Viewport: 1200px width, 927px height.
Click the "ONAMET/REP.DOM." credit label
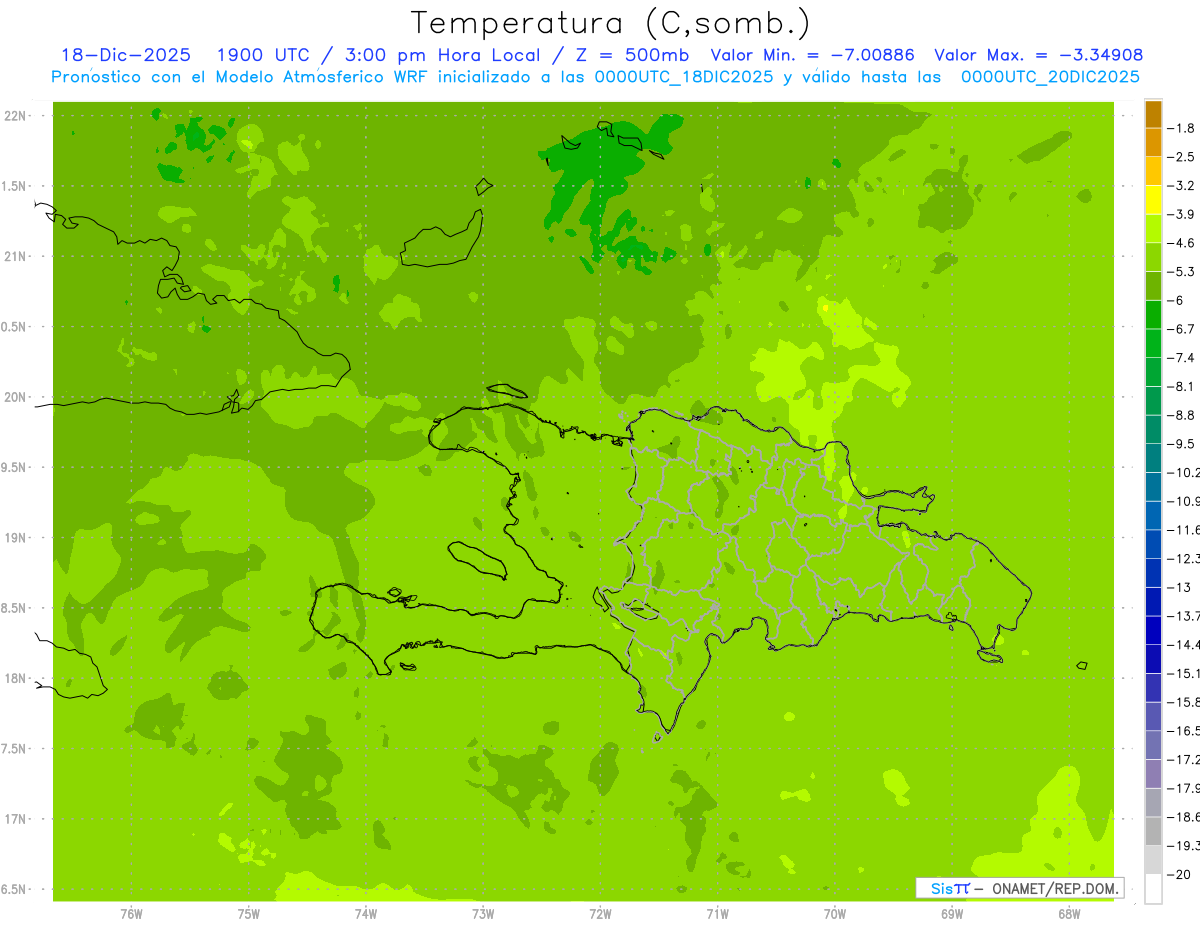coord(1053,888)
